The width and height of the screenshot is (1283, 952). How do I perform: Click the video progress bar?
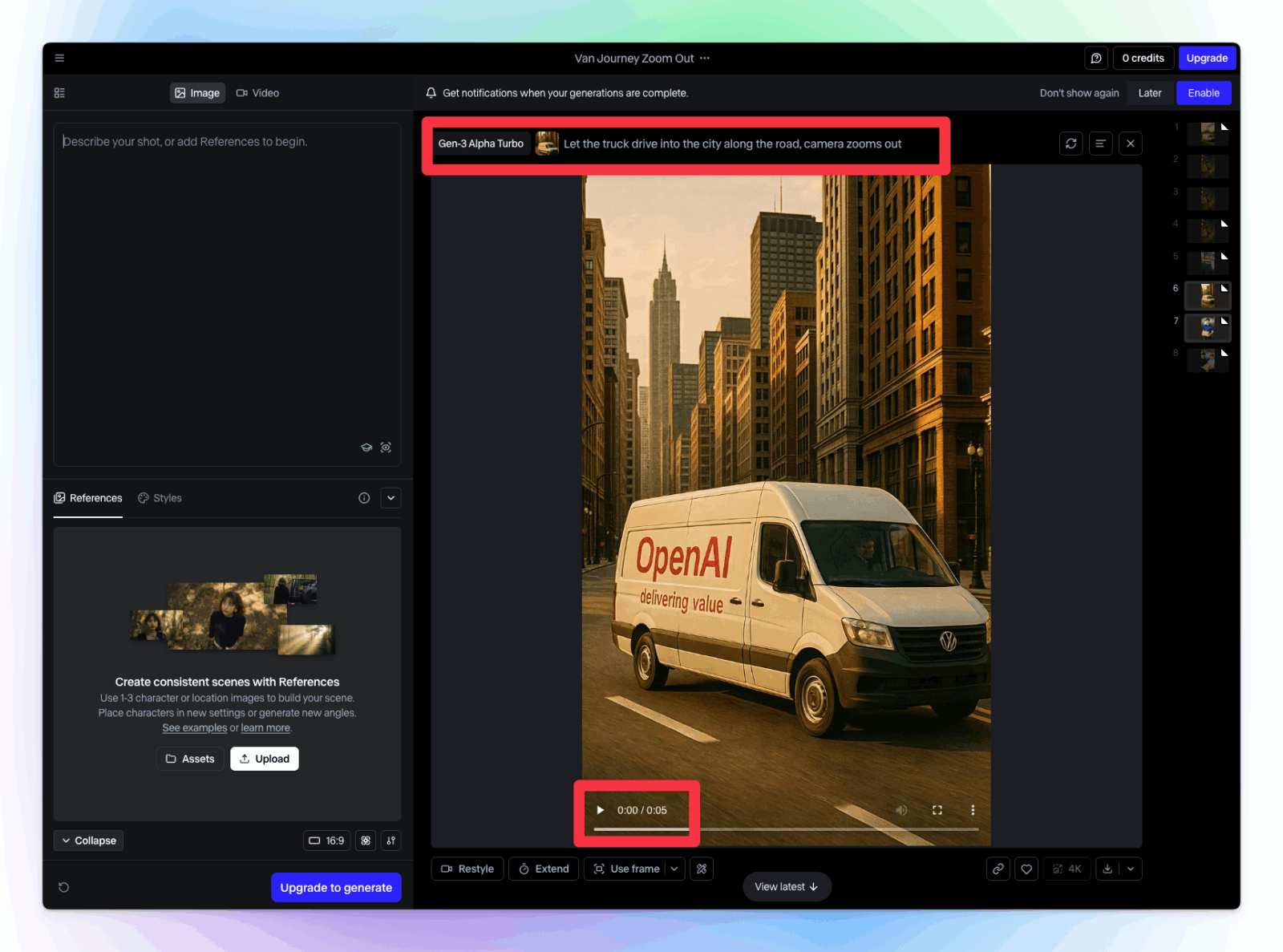pyautogui.click(x=786, y=829)
